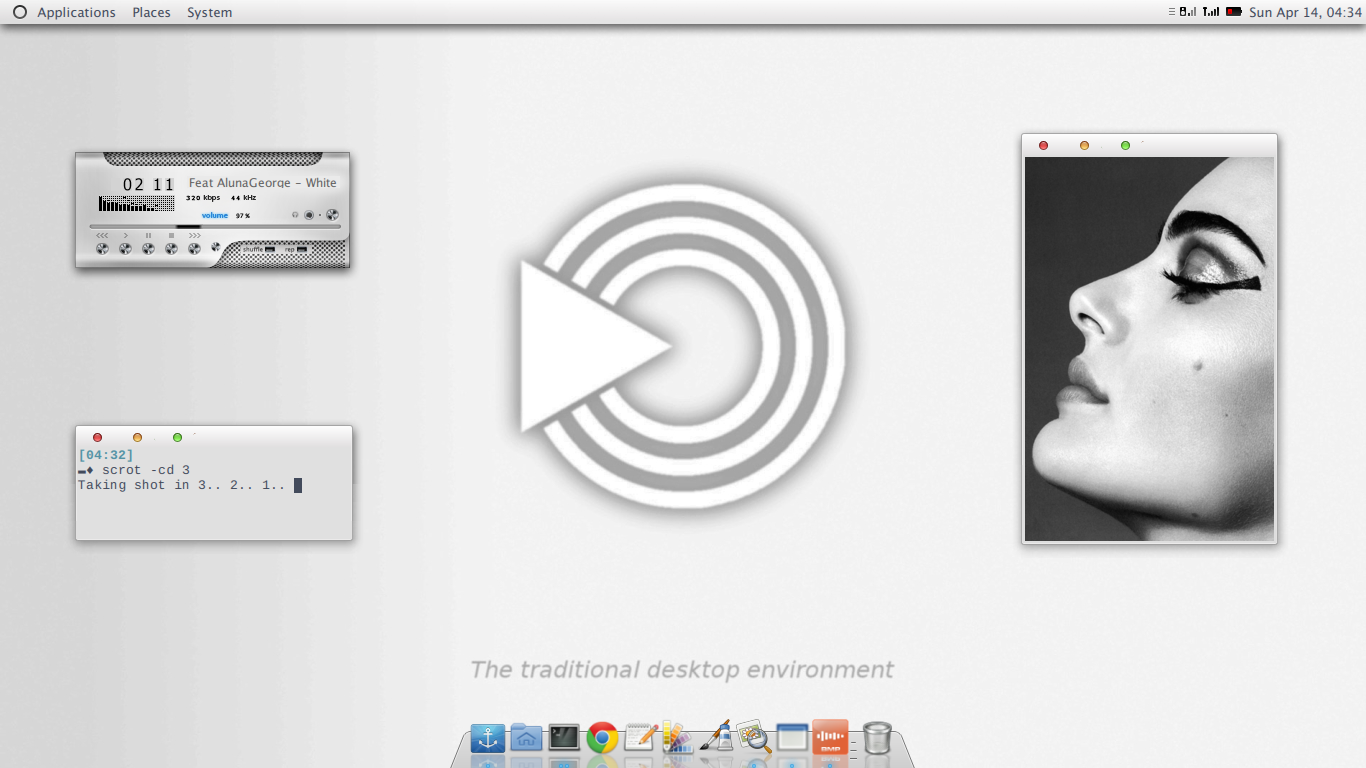Open Home folder from the dock
The image size is (1366, 768).
pos(526,738)
